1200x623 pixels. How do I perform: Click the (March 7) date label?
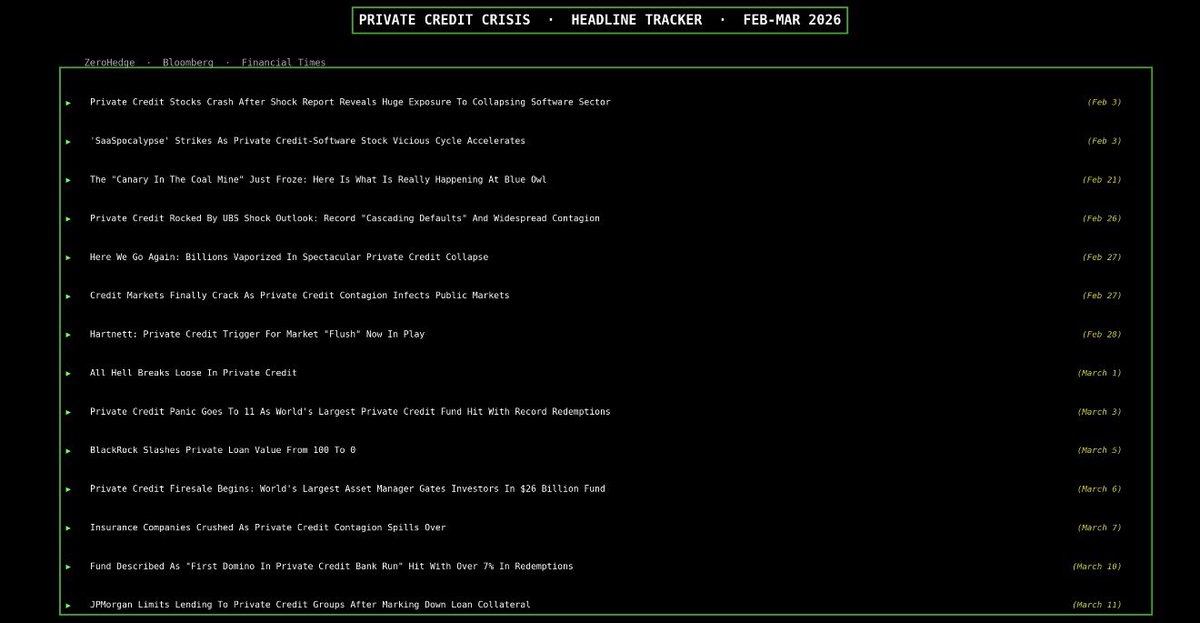click(x=1099, y=528)
